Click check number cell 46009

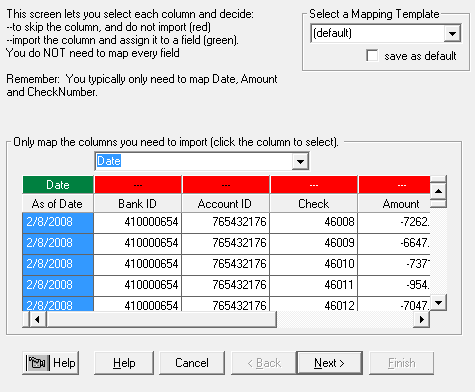tap(314, 243)
